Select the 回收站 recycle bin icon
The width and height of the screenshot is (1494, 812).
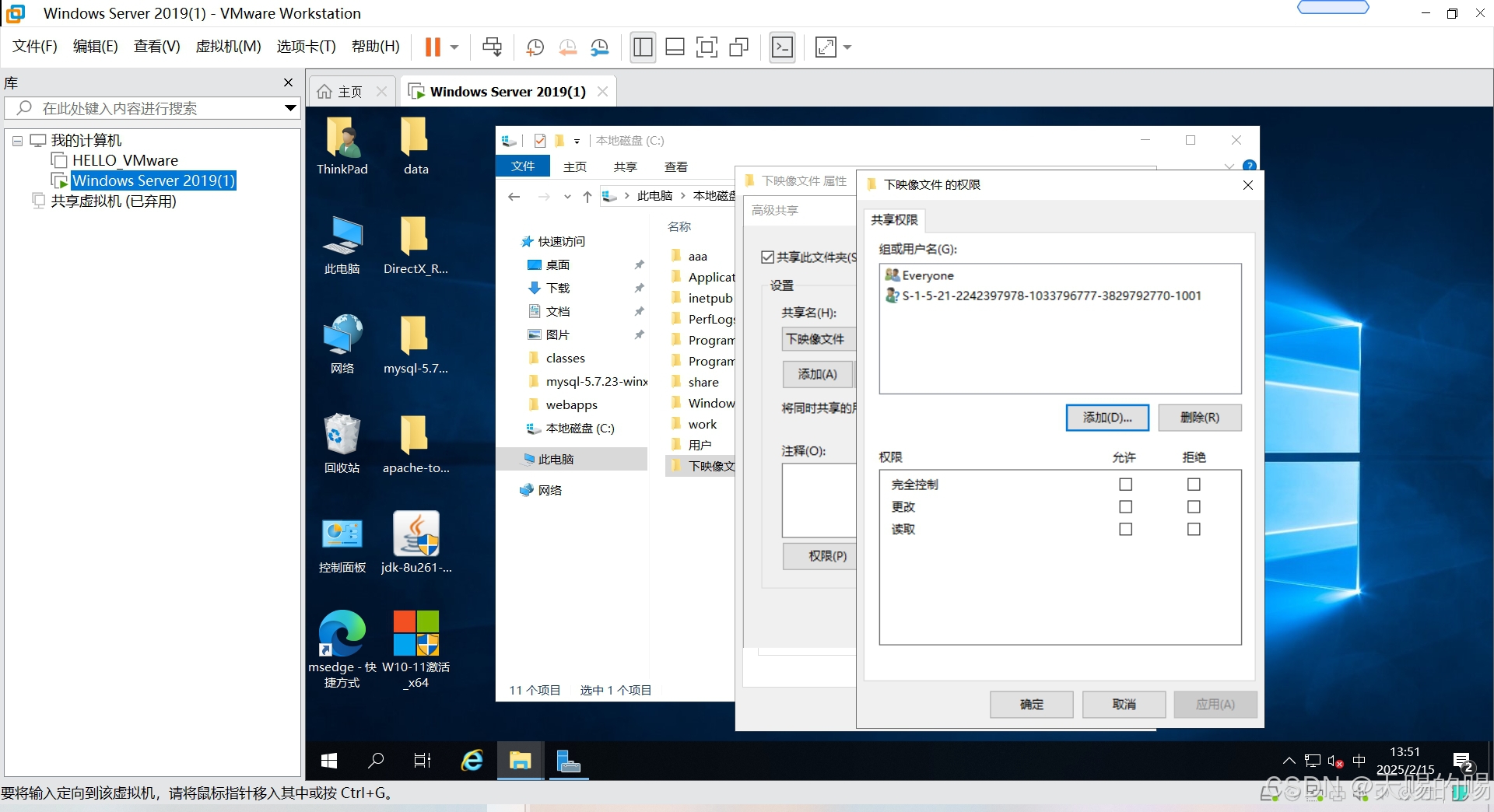(x=342, y=445)
